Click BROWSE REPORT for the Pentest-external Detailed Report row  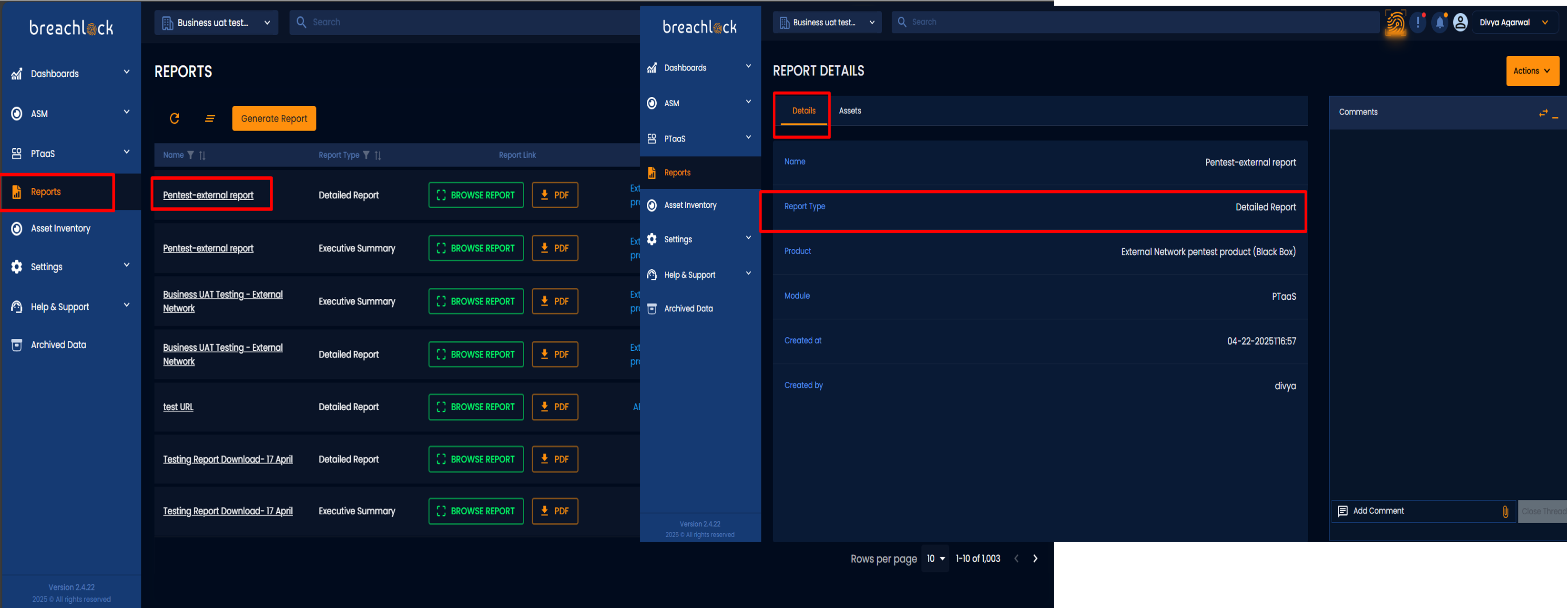[x=476, y=195]
